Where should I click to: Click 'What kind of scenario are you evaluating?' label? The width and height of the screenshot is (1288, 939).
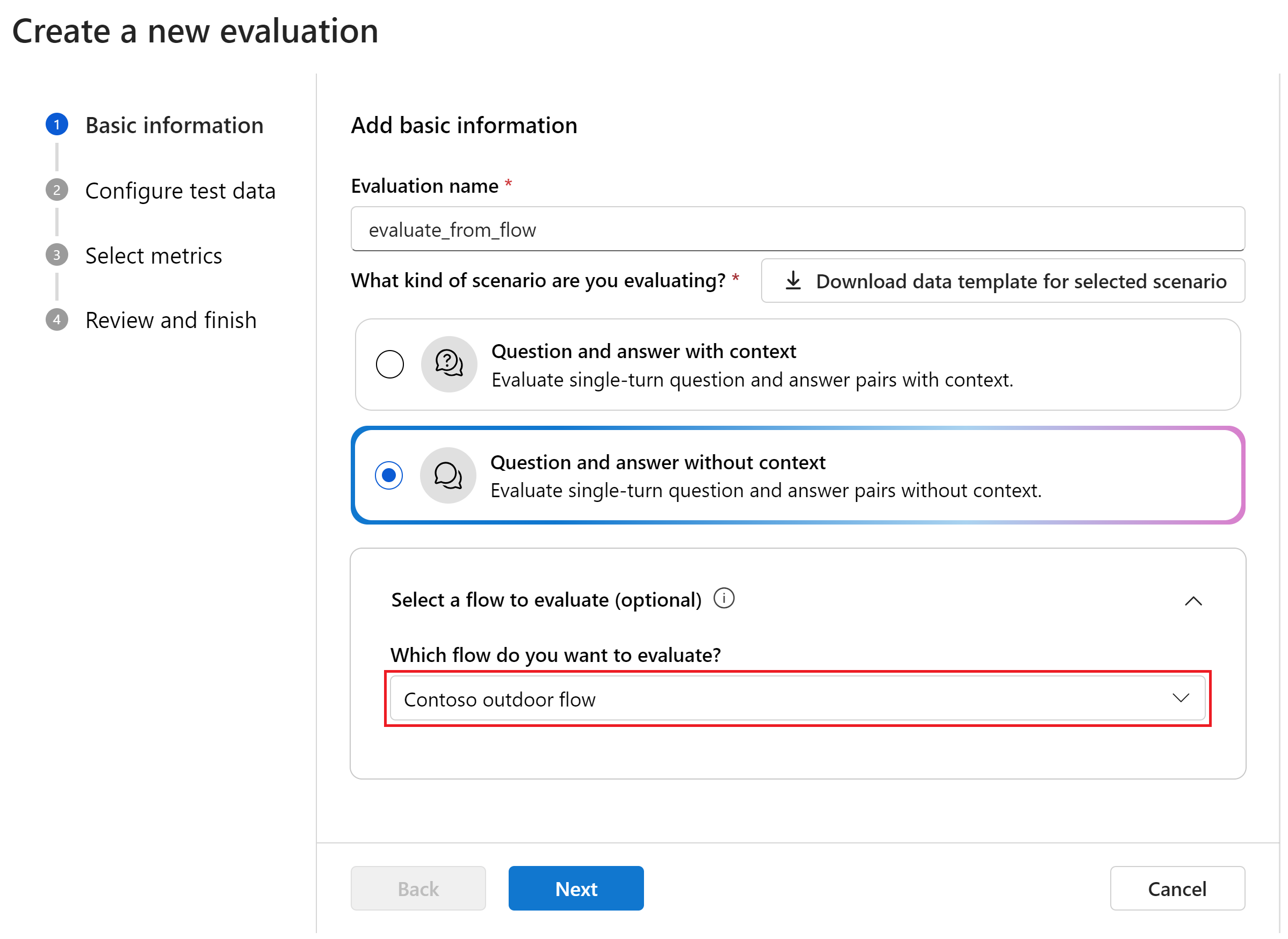click(x=538, y=281)
